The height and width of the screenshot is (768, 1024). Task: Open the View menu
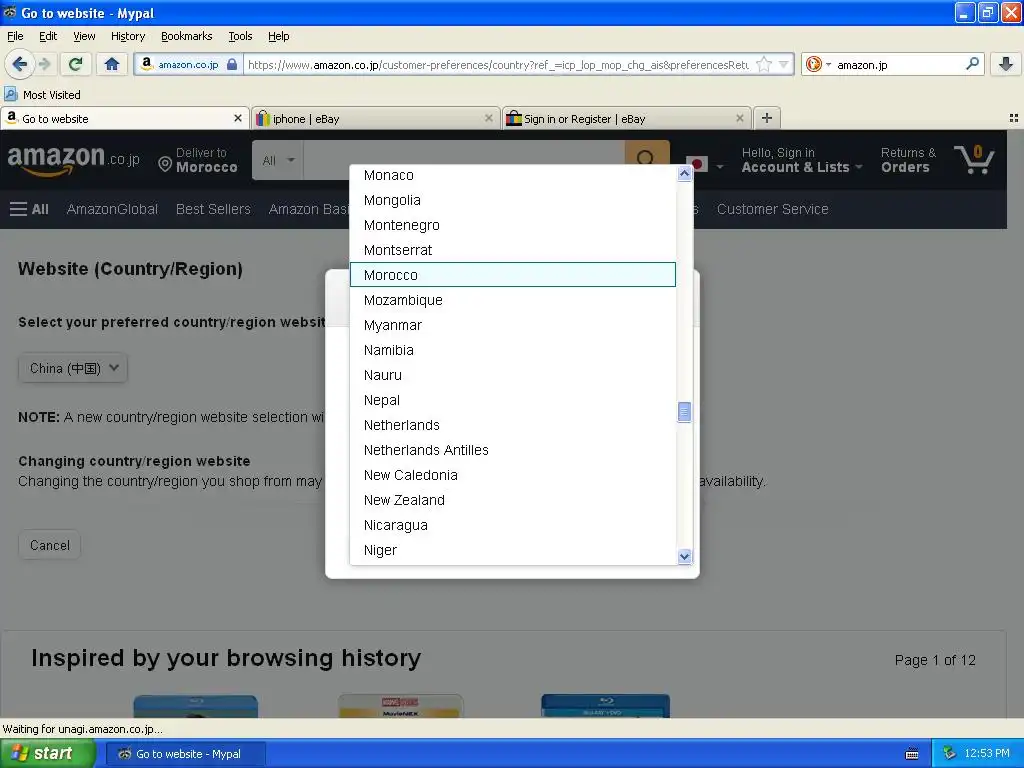point(84,36)
